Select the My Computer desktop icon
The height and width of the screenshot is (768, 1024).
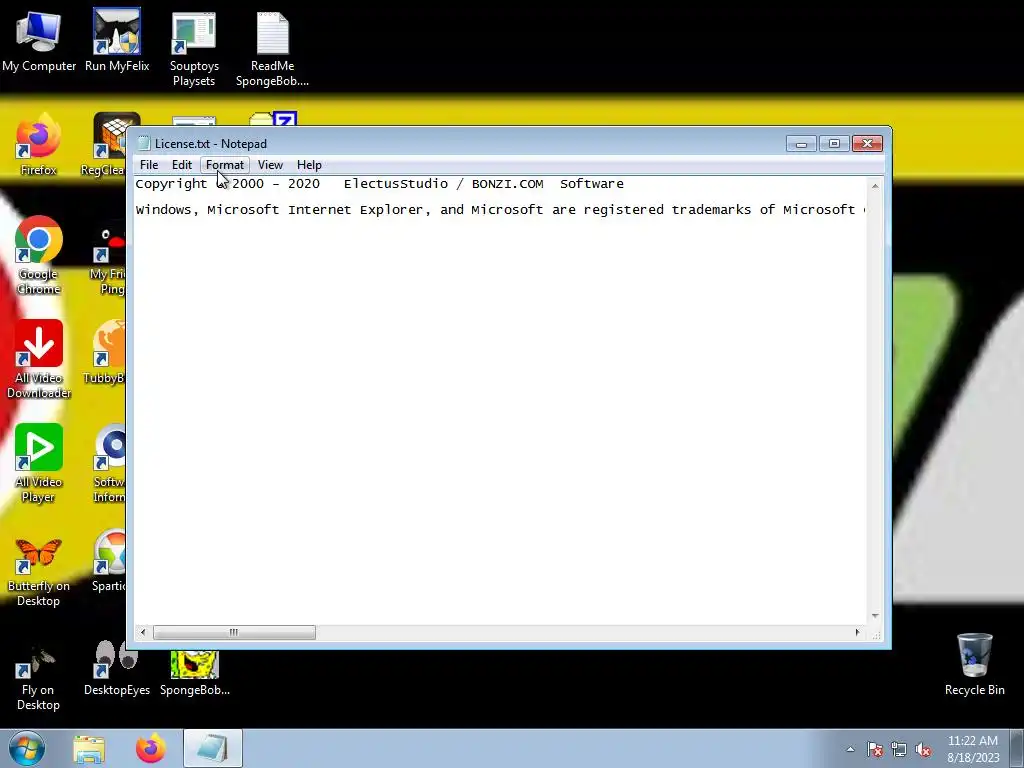pyautogui.click(x=39, y=41)
